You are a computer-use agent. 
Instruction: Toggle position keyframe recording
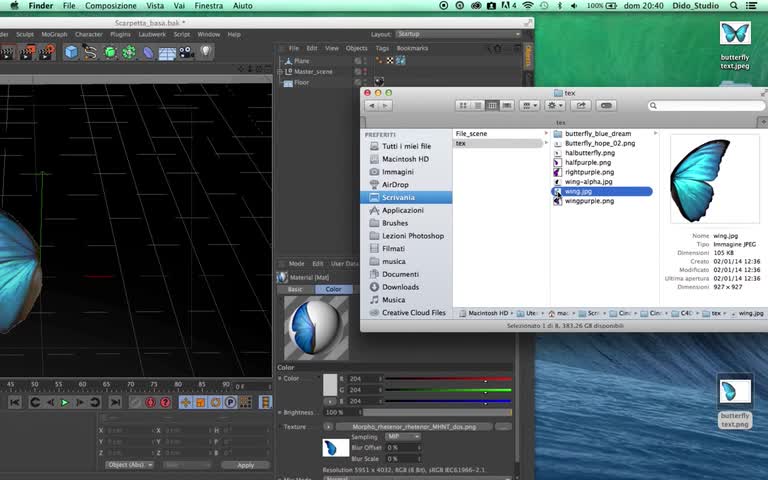tap(185, 403)
